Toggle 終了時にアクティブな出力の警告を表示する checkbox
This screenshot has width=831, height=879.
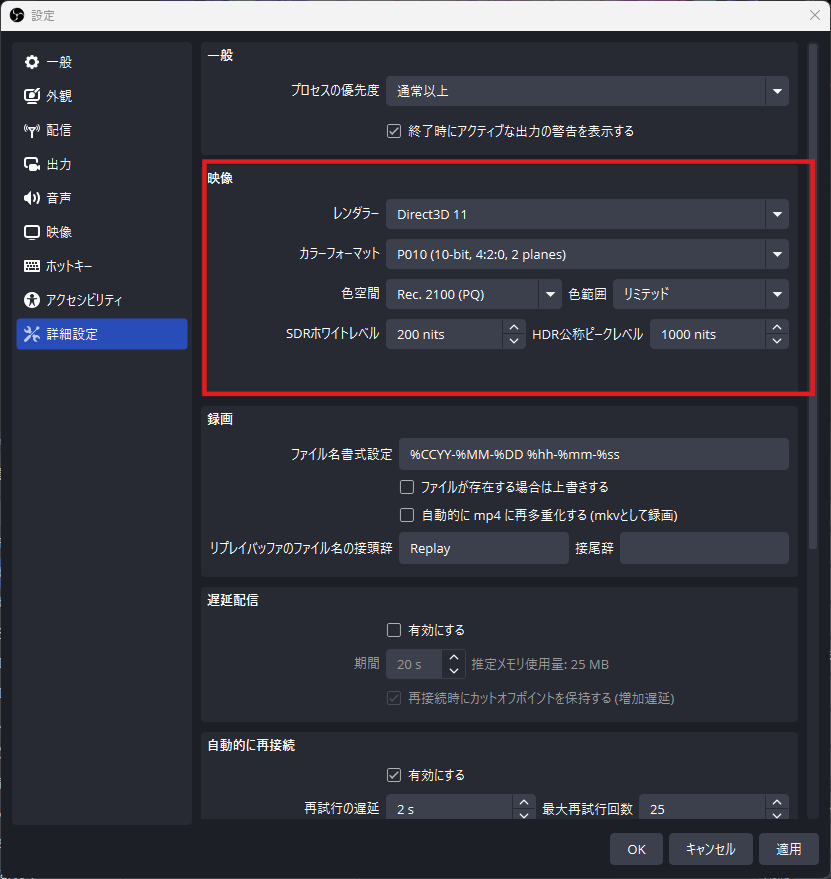tap(394, 131)
